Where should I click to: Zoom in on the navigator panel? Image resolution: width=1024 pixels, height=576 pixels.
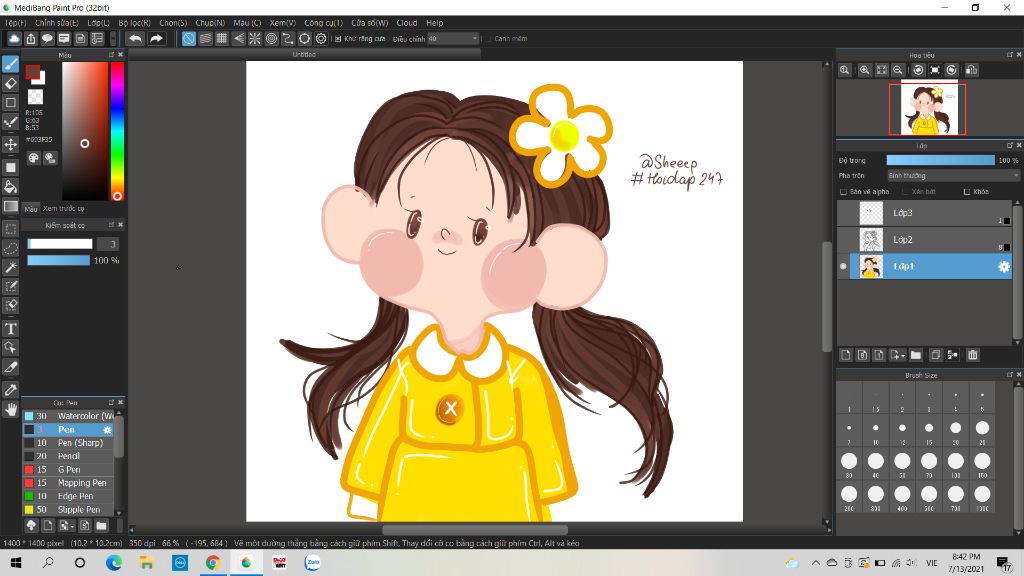(865, 70)
